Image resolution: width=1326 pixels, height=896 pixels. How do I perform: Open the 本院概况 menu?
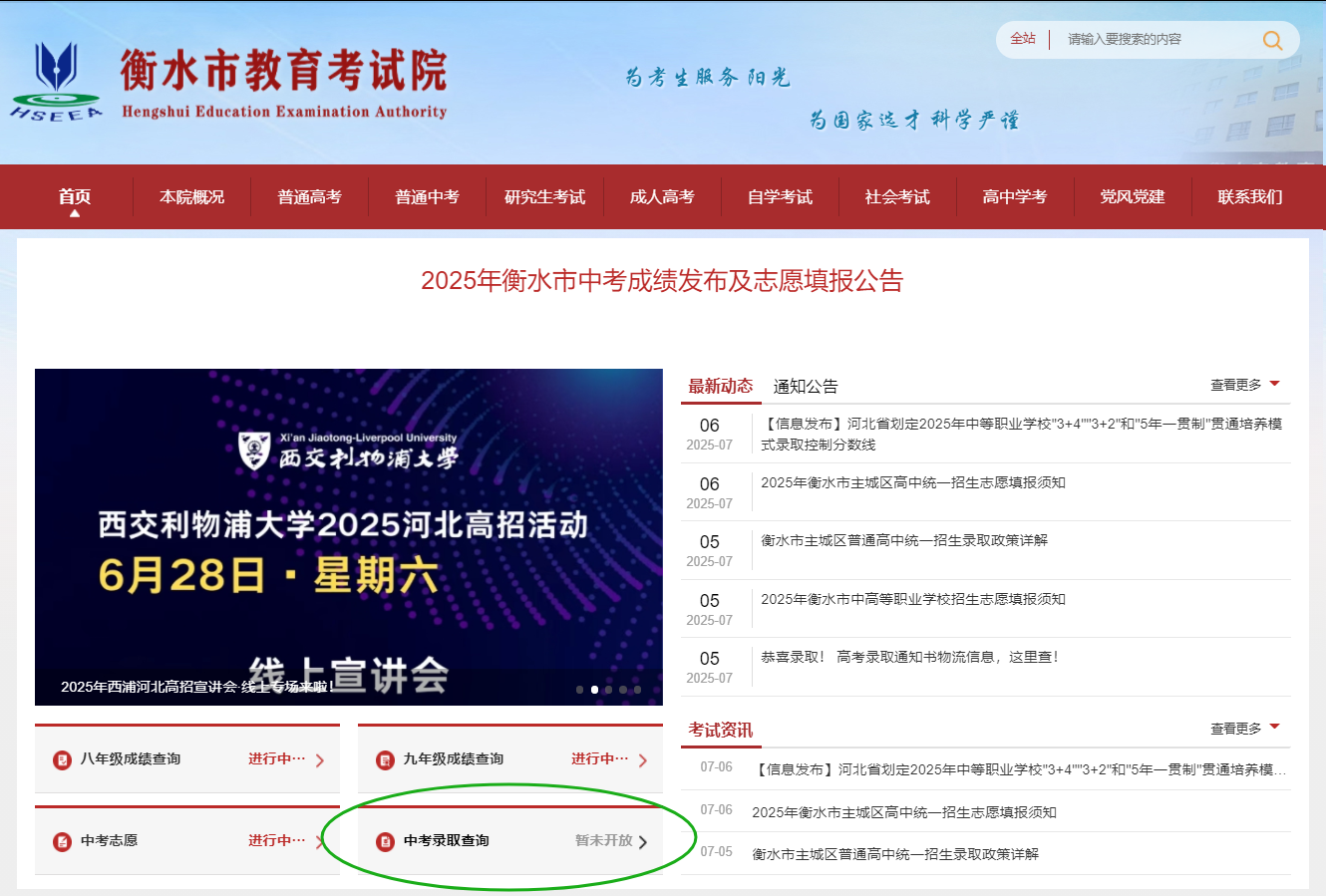[191, 197]
